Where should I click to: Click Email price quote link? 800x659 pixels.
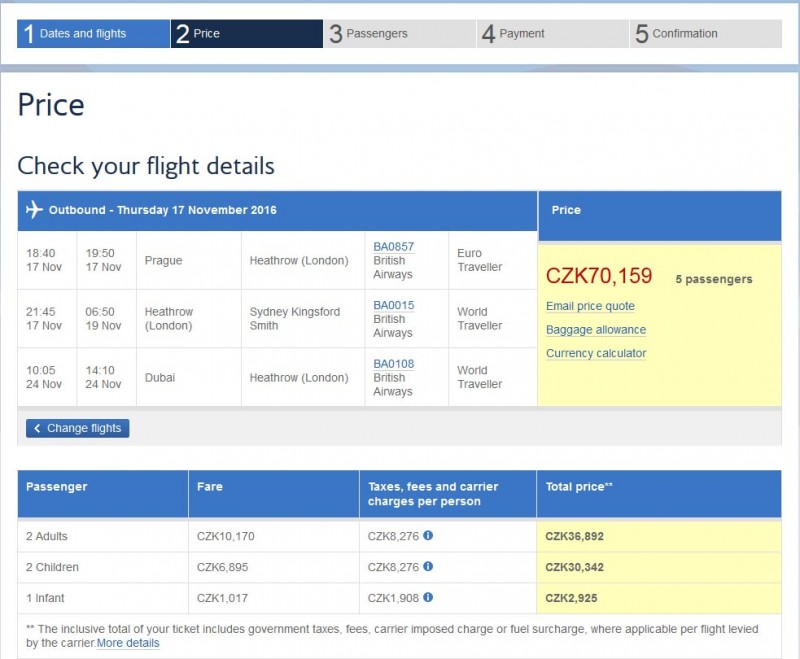click(x=590, y=306)
